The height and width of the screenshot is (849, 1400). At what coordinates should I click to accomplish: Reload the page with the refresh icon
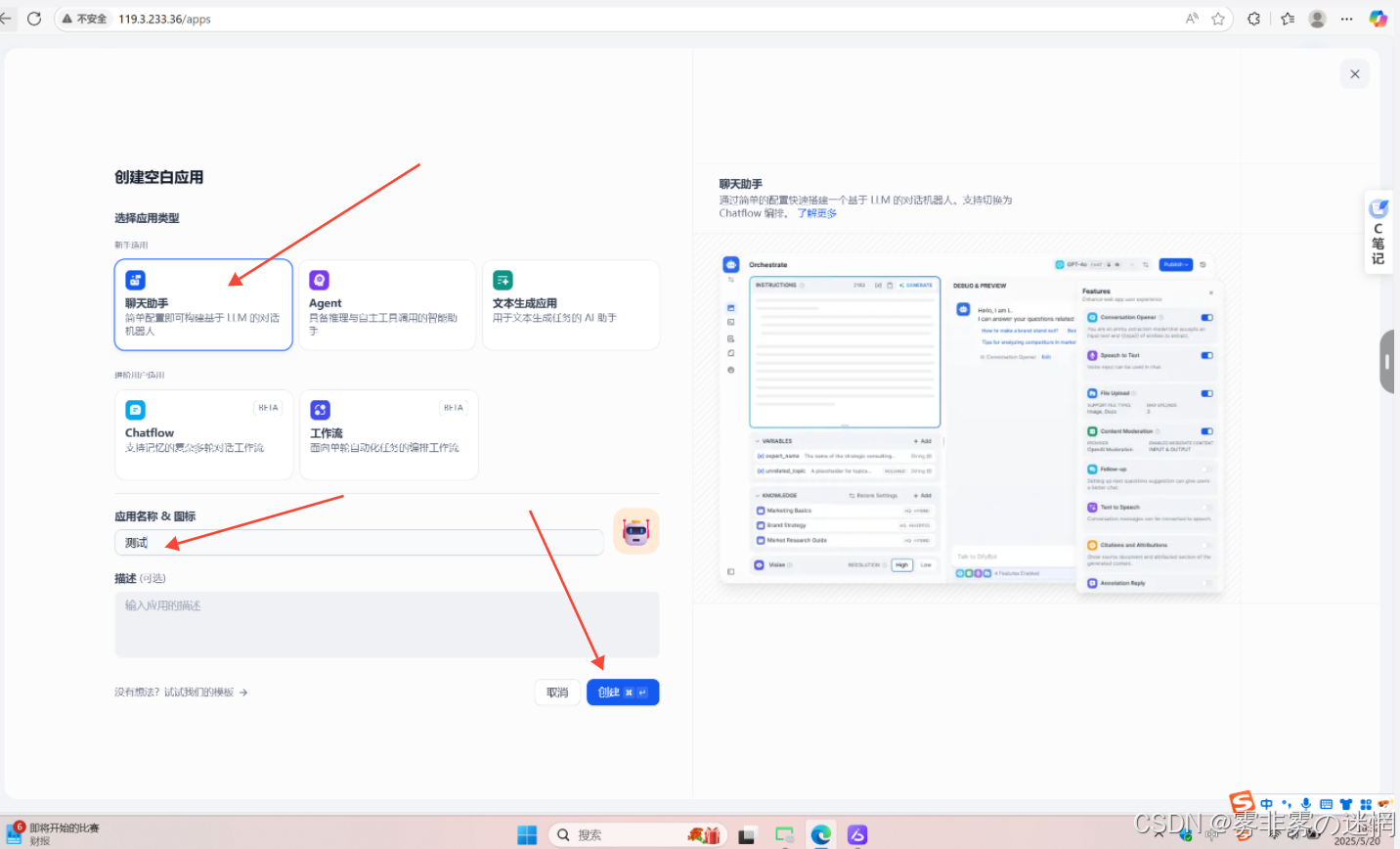34,19
